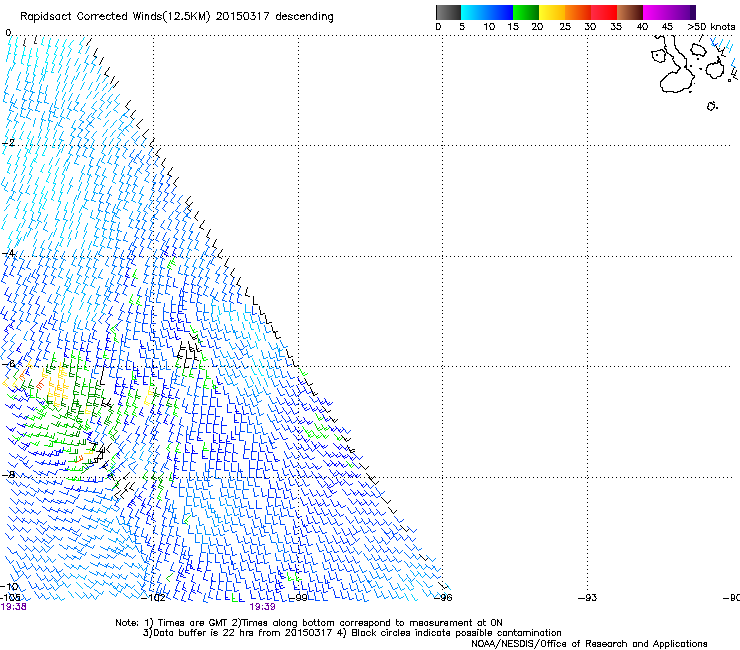The image size is (740, 650).
Task: Click the gray segment of the wind-speed color bar
Action: tap(448, 12)
